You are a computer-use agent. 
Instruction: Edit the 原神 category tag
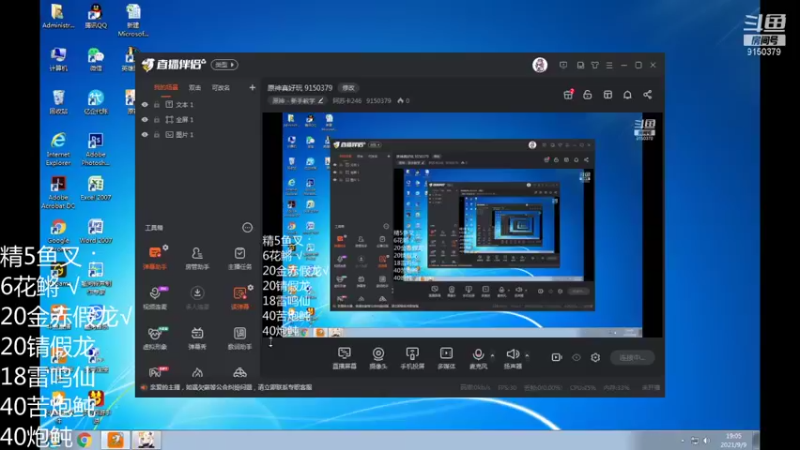(298, 101)
